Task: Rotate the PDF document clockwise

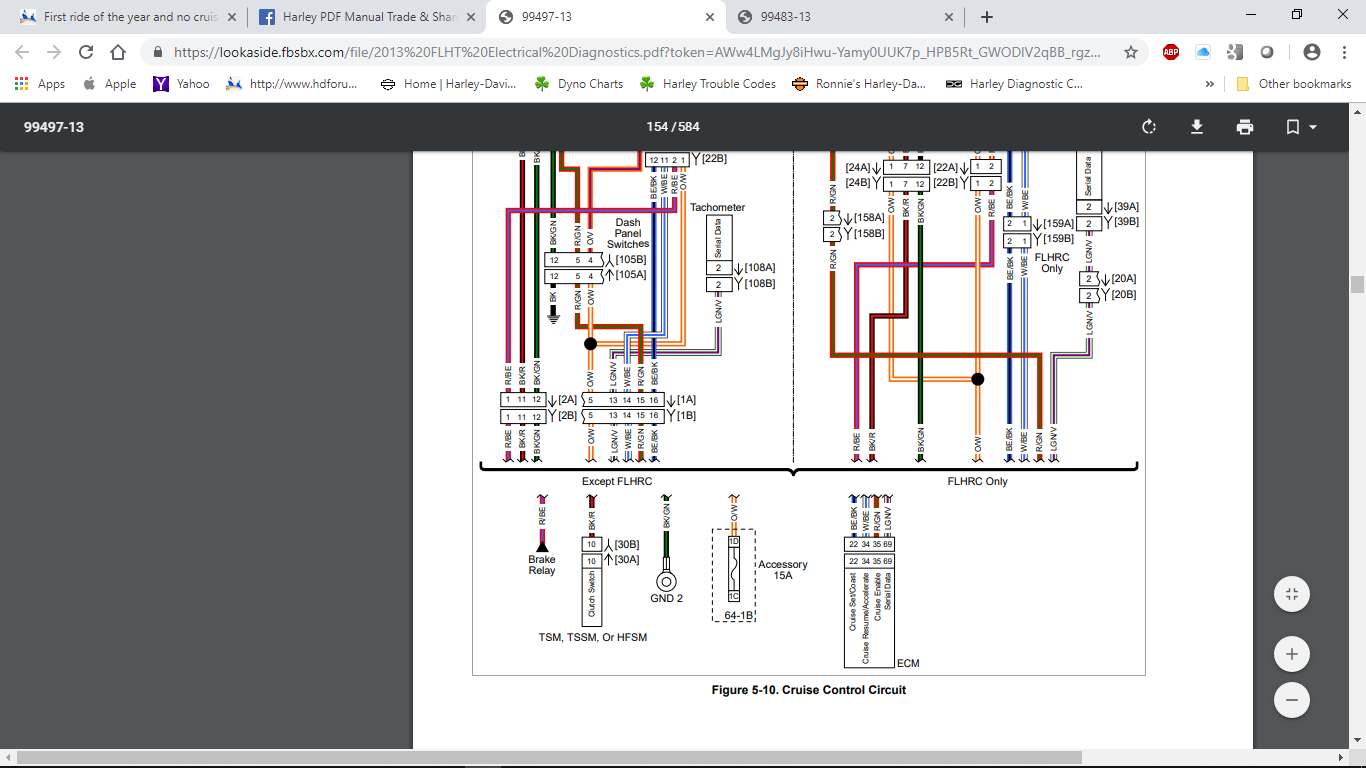Action: [1148, 127]
